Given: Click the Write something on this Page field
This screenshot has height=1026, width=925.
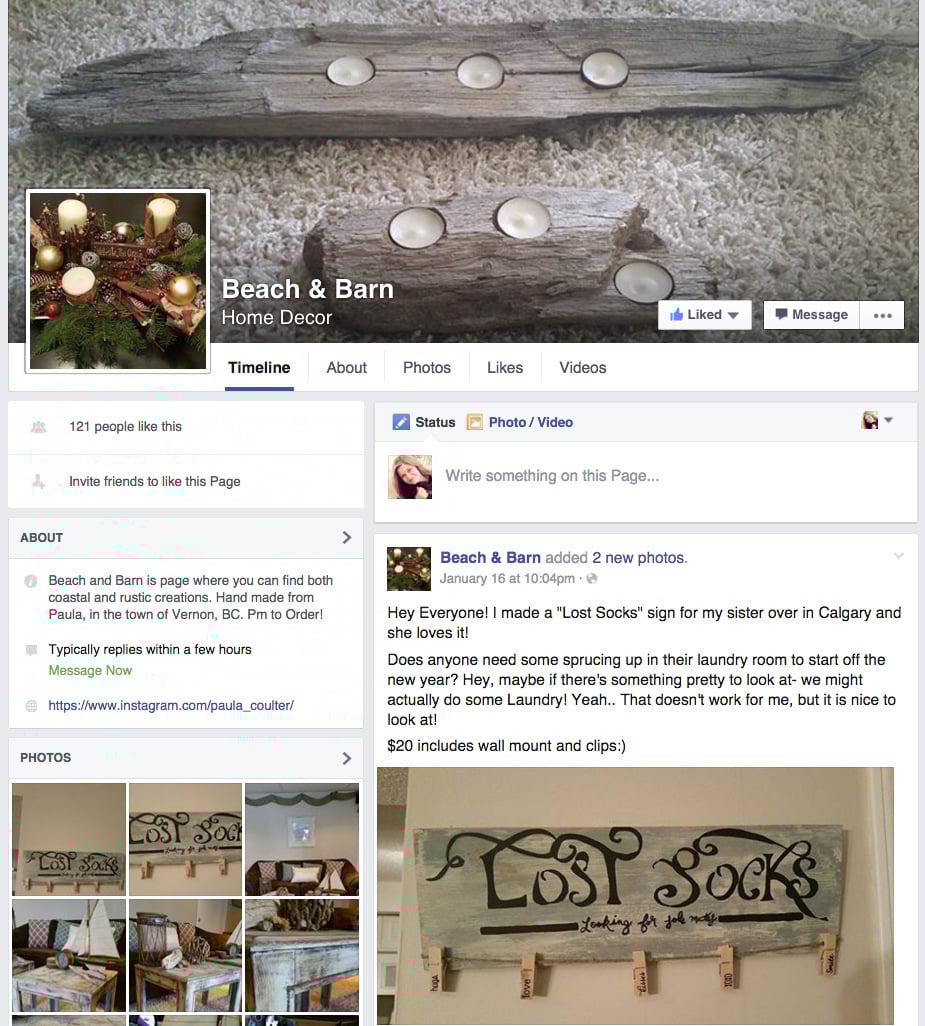Looking at the screenshot, I should tap(674, 476).
